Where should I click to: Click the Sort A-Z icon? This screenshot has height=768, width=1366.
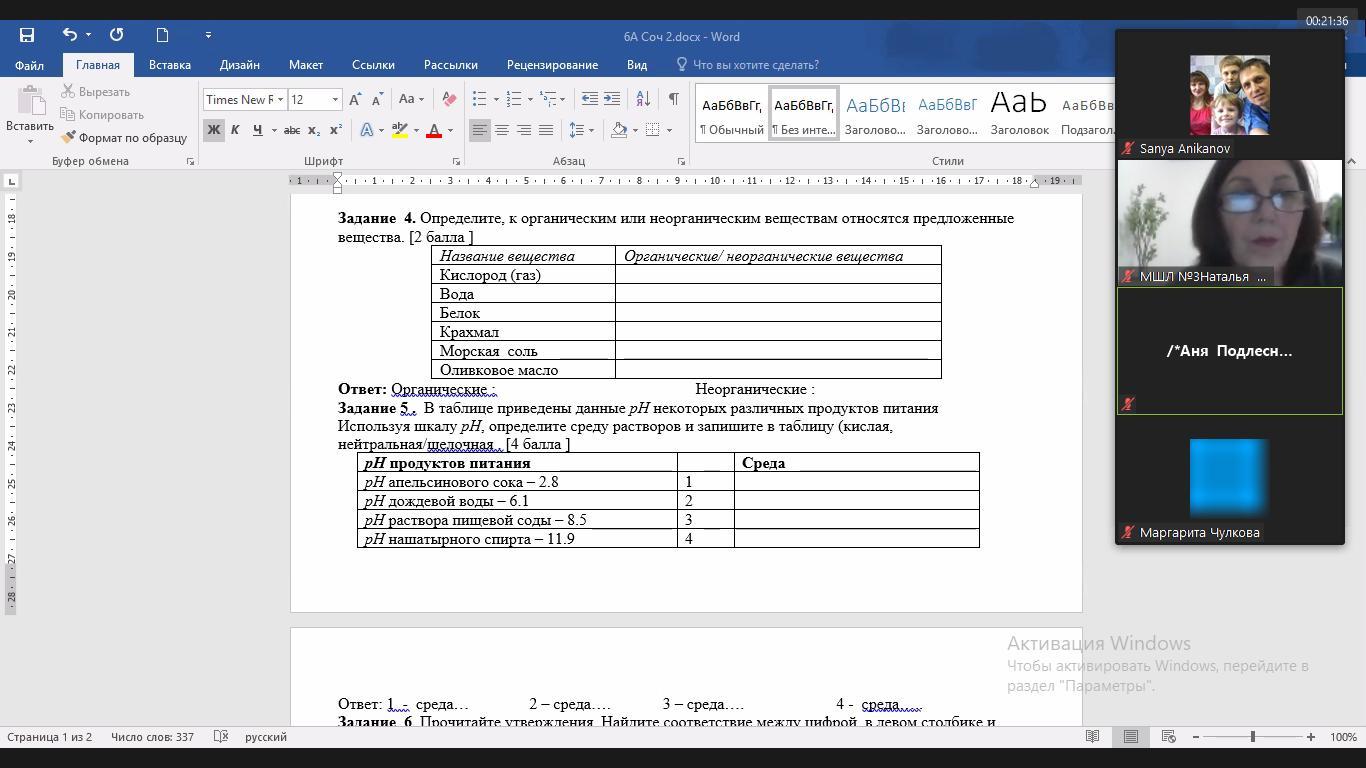[643, 99]
